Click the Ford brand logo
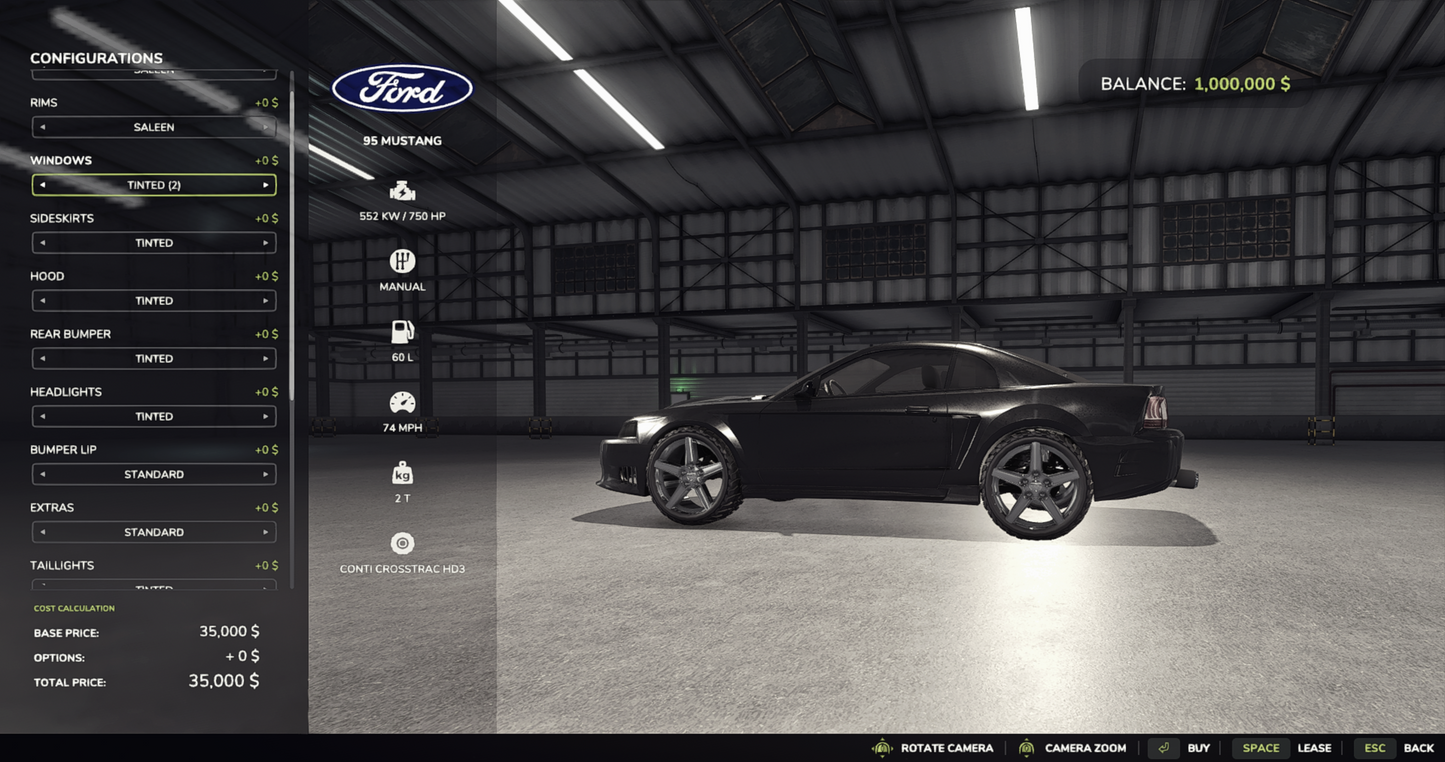 [x=402, y=88]
